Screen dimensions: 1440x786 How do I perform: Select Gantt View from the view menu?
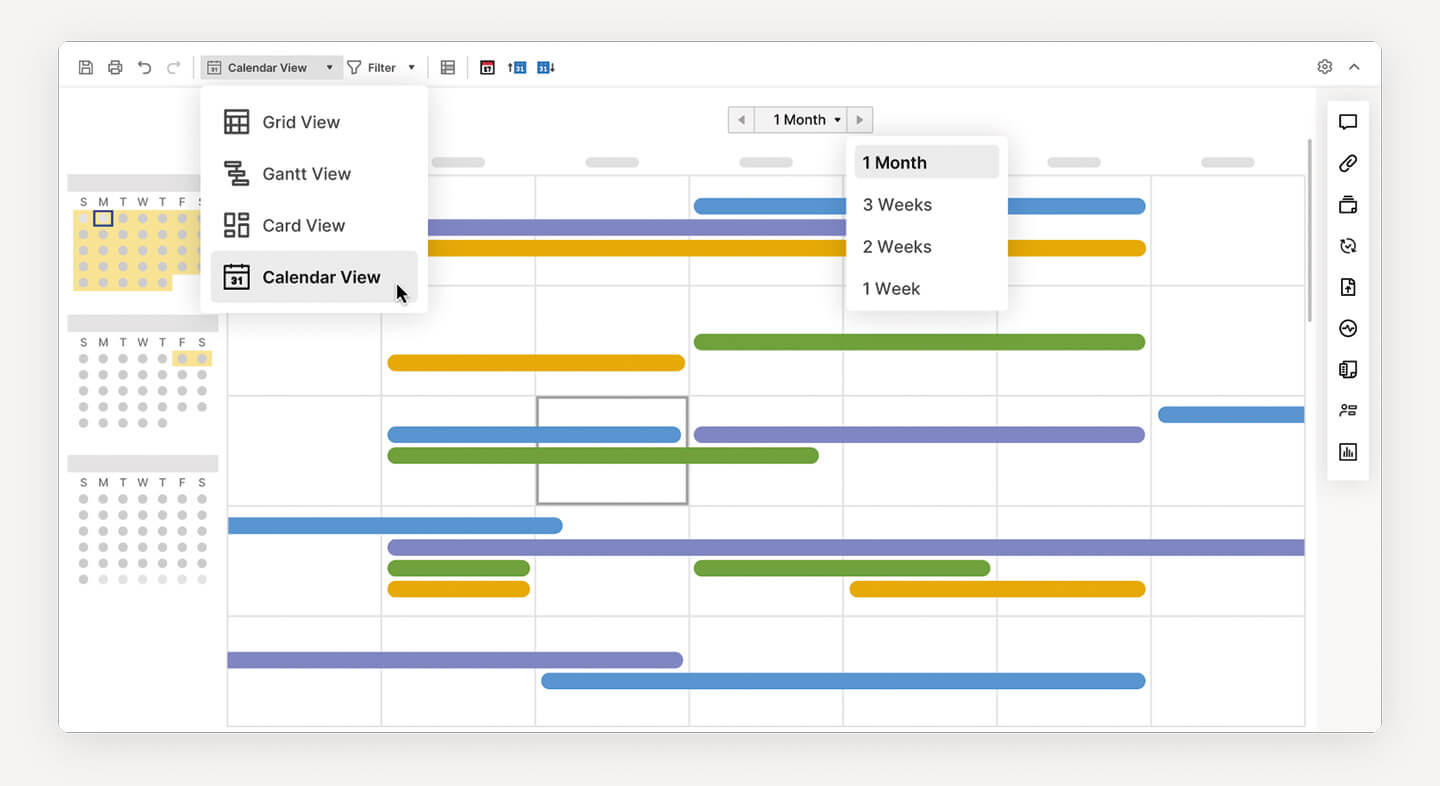tap(306, 174)
